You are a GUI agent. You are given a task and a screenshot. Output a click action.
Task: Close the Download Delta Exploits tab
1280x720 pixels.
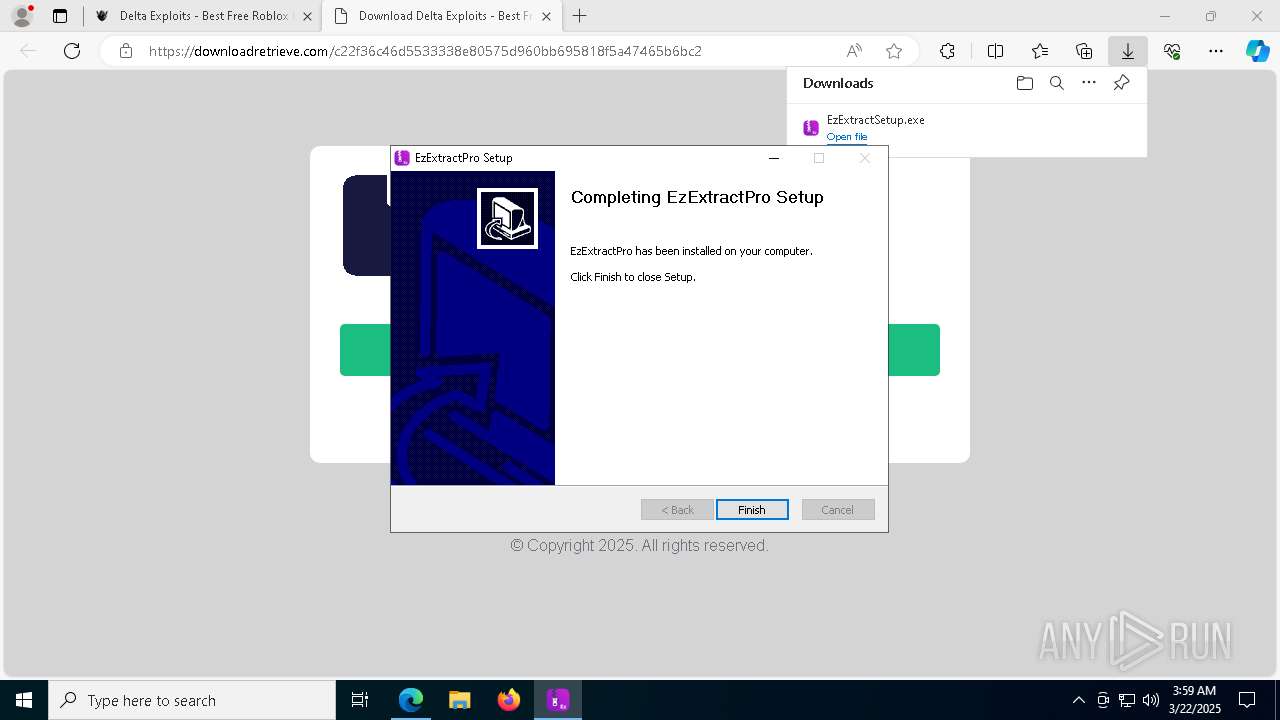pos(547,16)
